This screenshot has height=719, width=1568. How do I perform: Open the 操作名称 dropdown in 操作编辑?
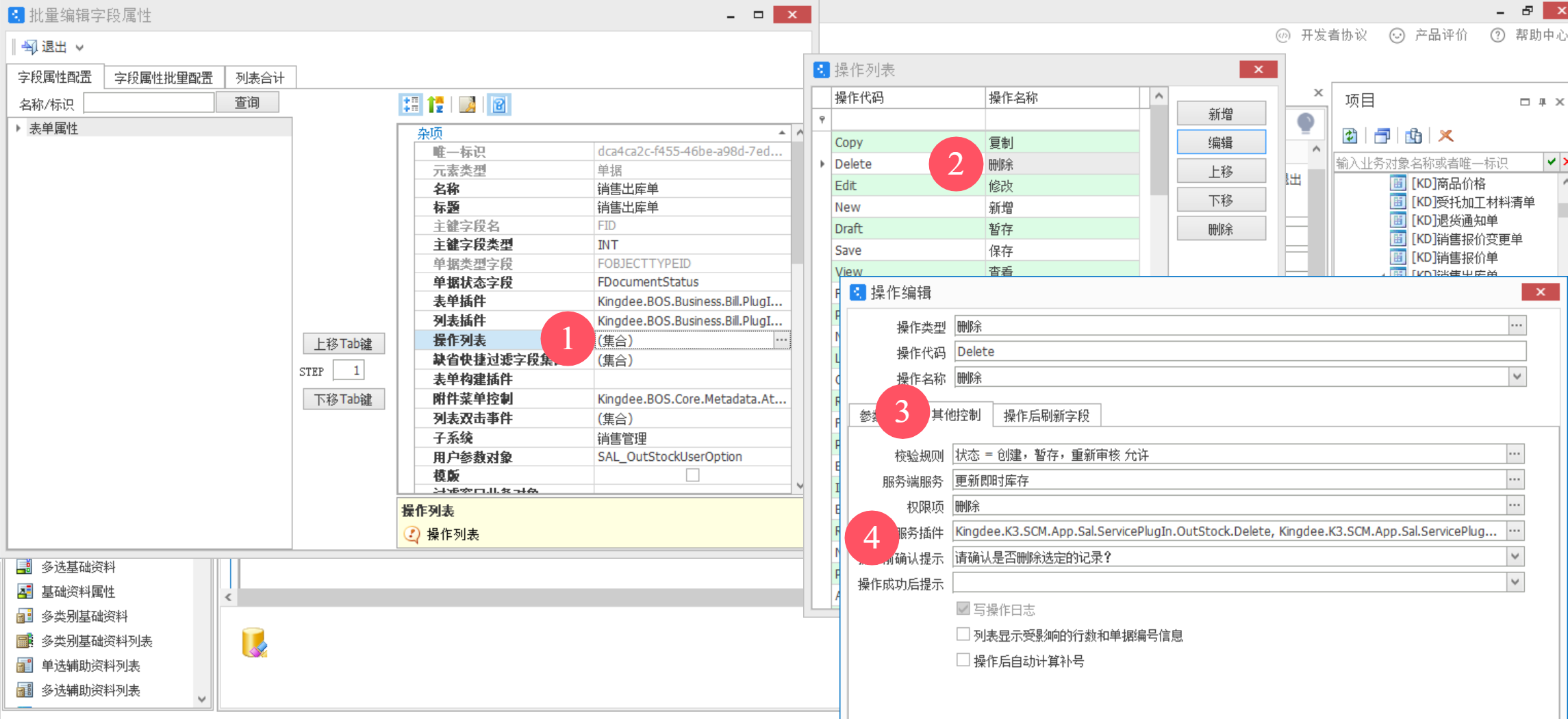(1517, 377)
